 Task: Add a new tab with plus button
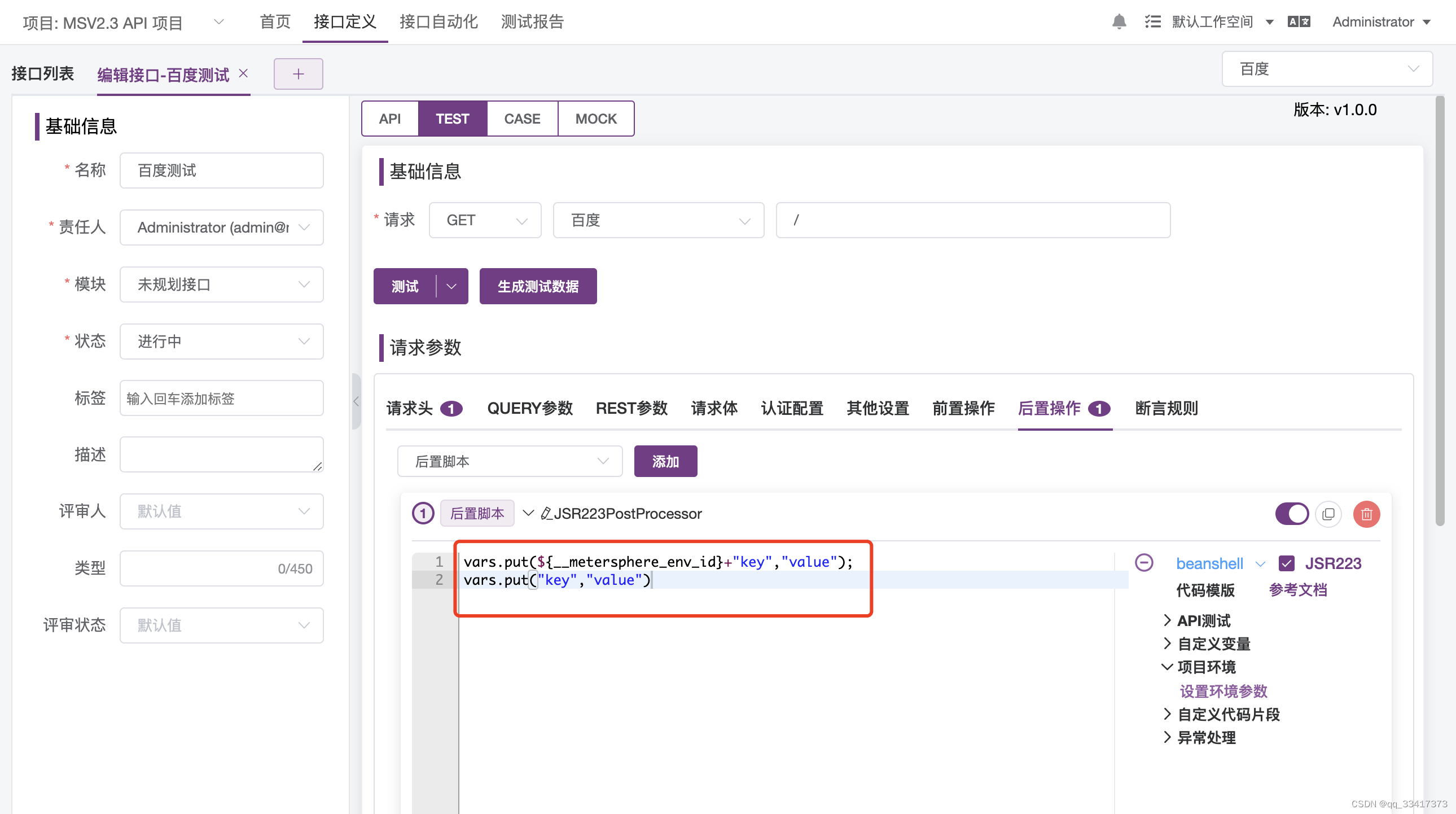[x=299, y=74]
